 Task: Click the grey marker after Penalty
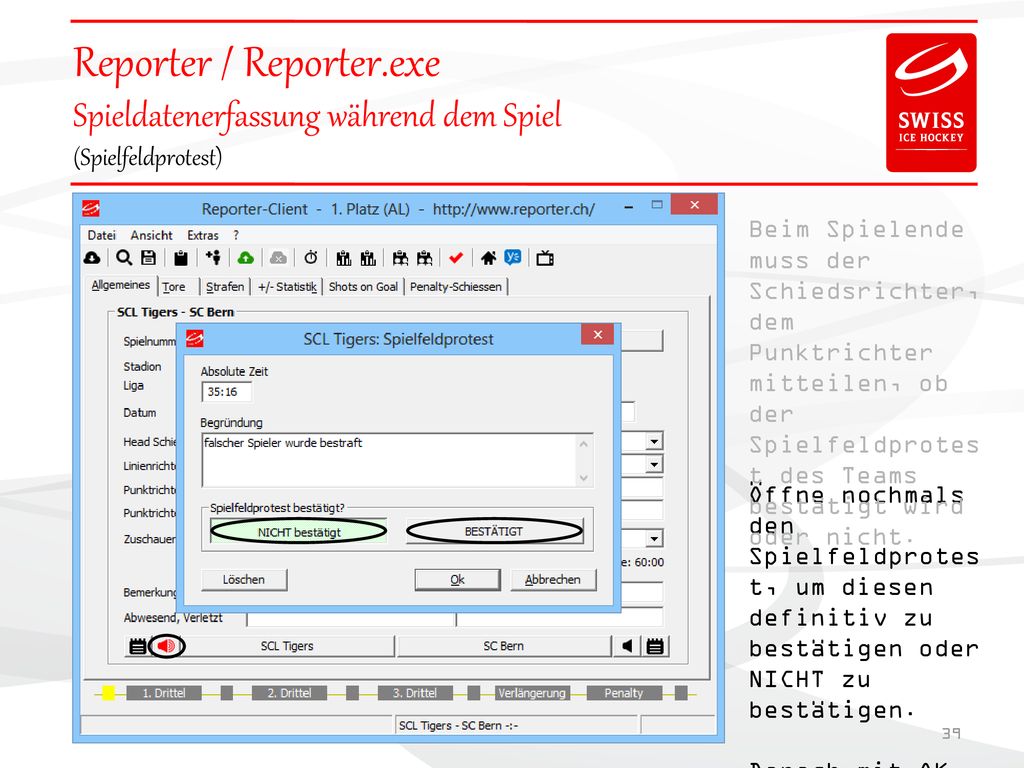(x=680, y=693)
